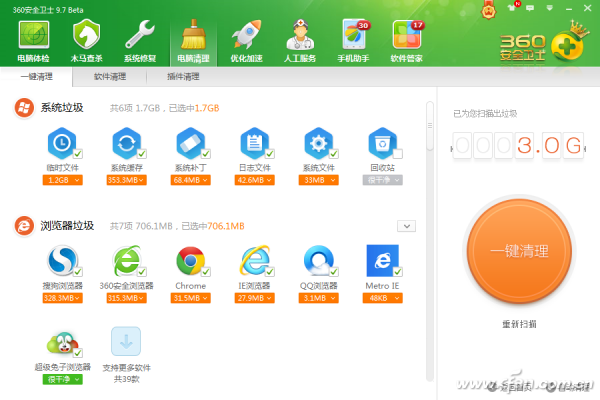Screen dimensions: 600x400
Task: Open 人工服务 doctor service icon
Action: point(300,34)
